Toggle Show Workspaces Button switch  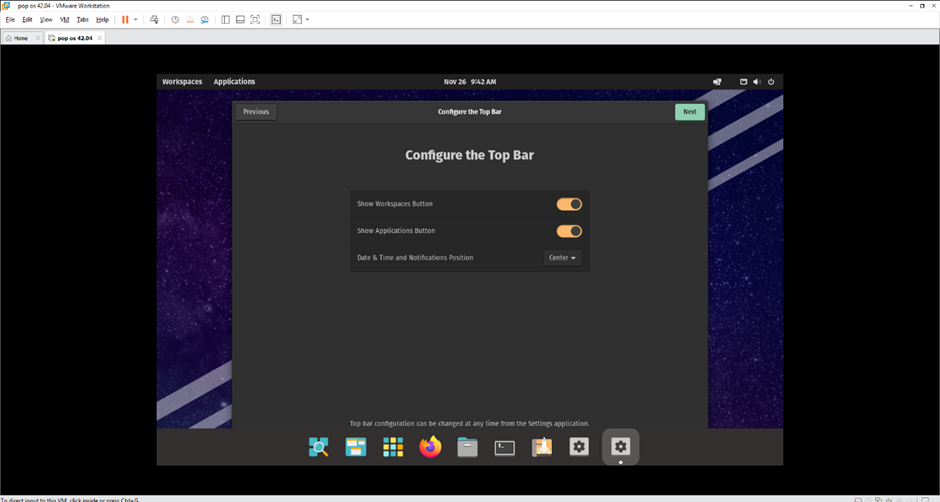569,204
